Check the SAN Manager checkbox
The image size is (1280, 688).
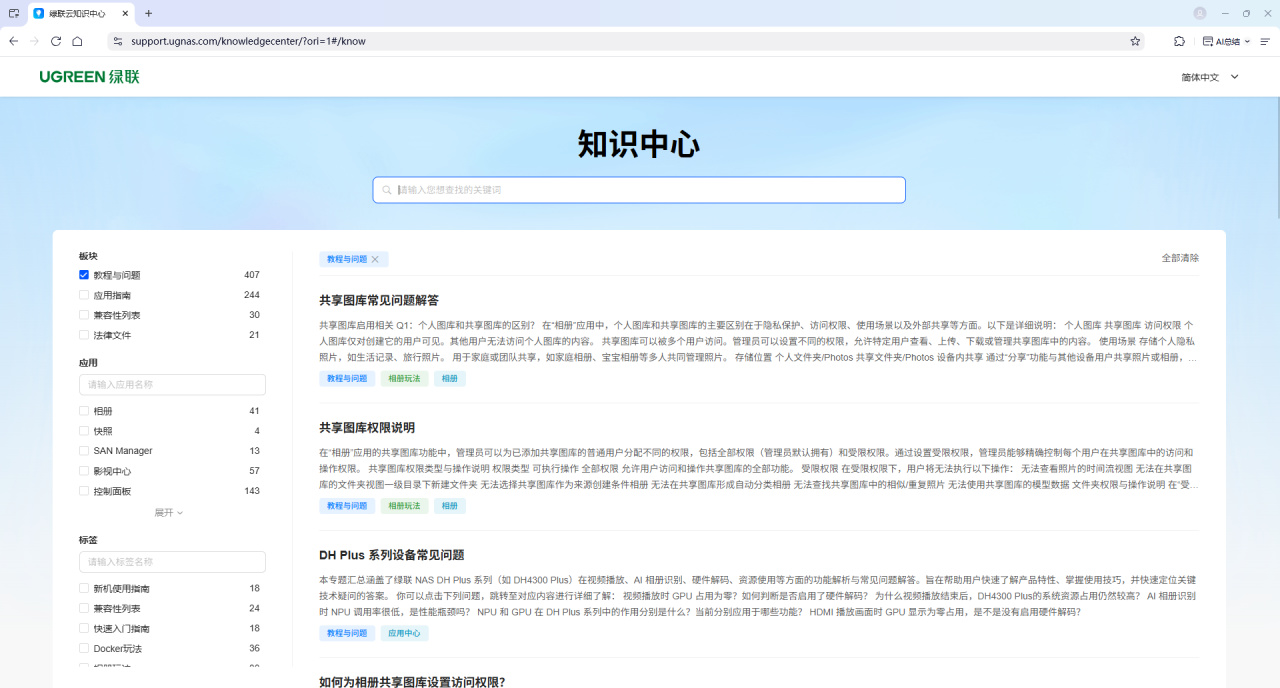coord(84,451)
